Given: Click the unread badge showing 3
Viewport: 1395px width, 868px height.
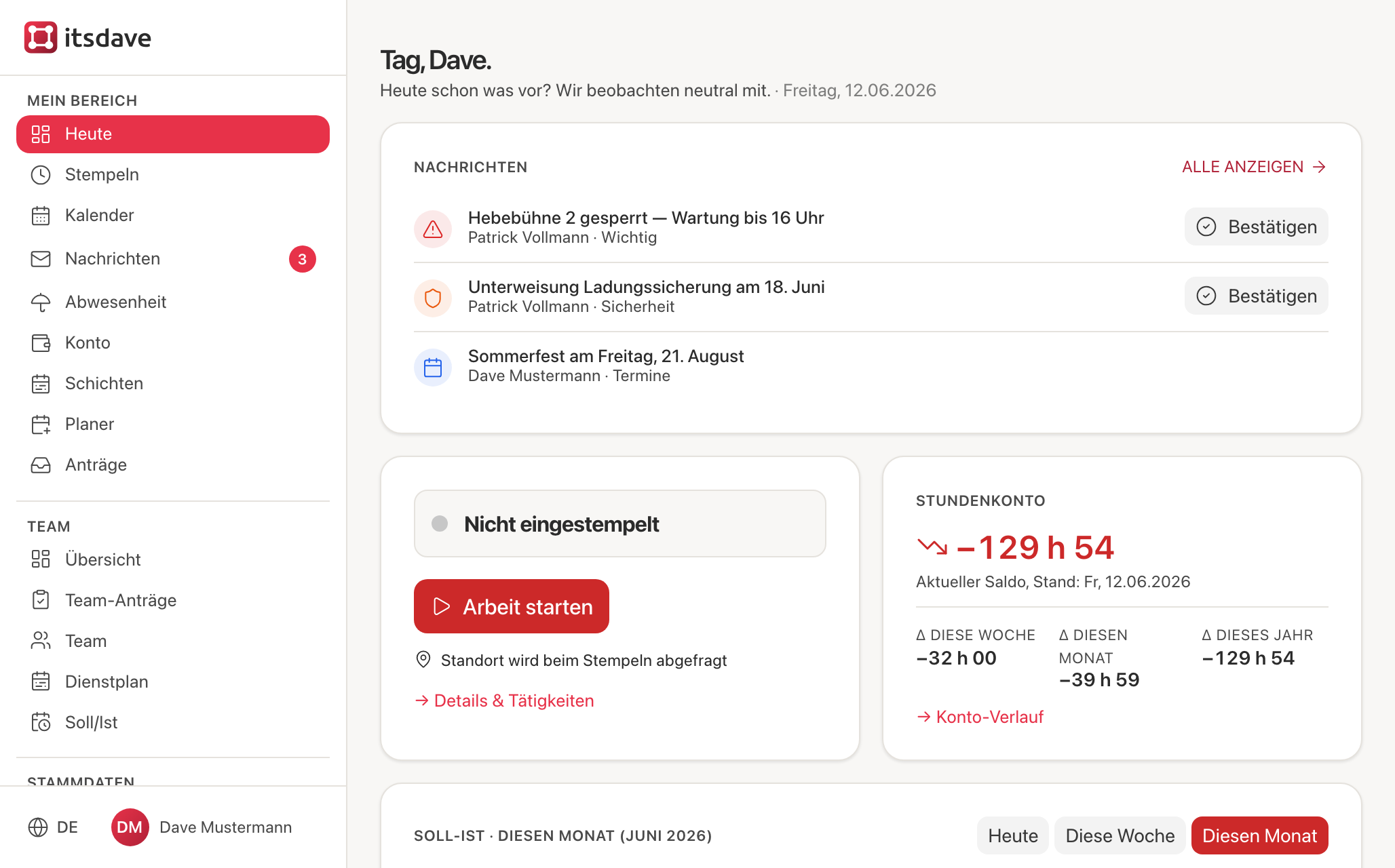Looking at the screenshot, I should point(303,259).
